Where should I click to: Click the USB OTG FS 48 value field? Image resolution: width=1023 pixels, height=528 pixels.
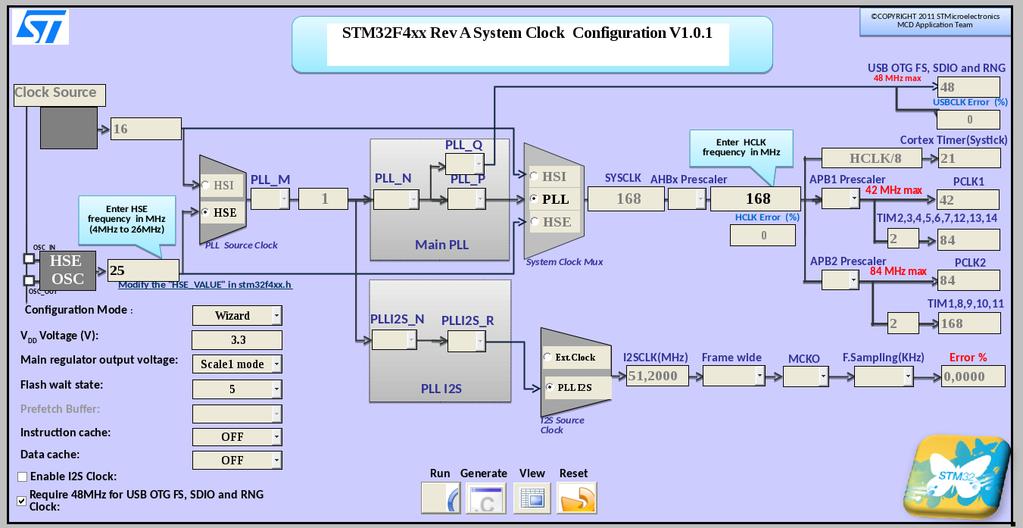pos(969,87)
